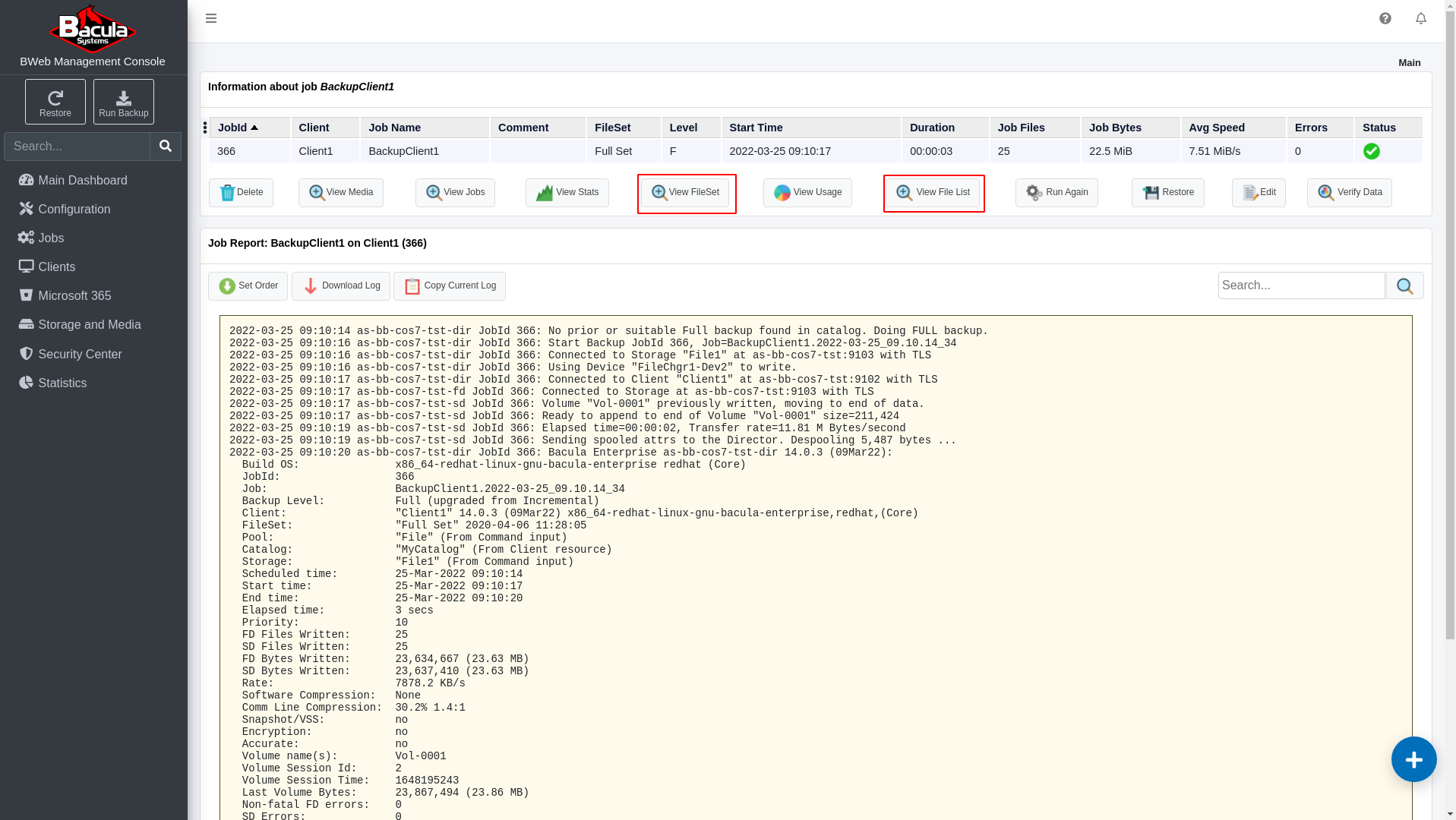Click the Run Again gears button
The height and width of the screenshot is (820, 1456).
point(1056,193)
